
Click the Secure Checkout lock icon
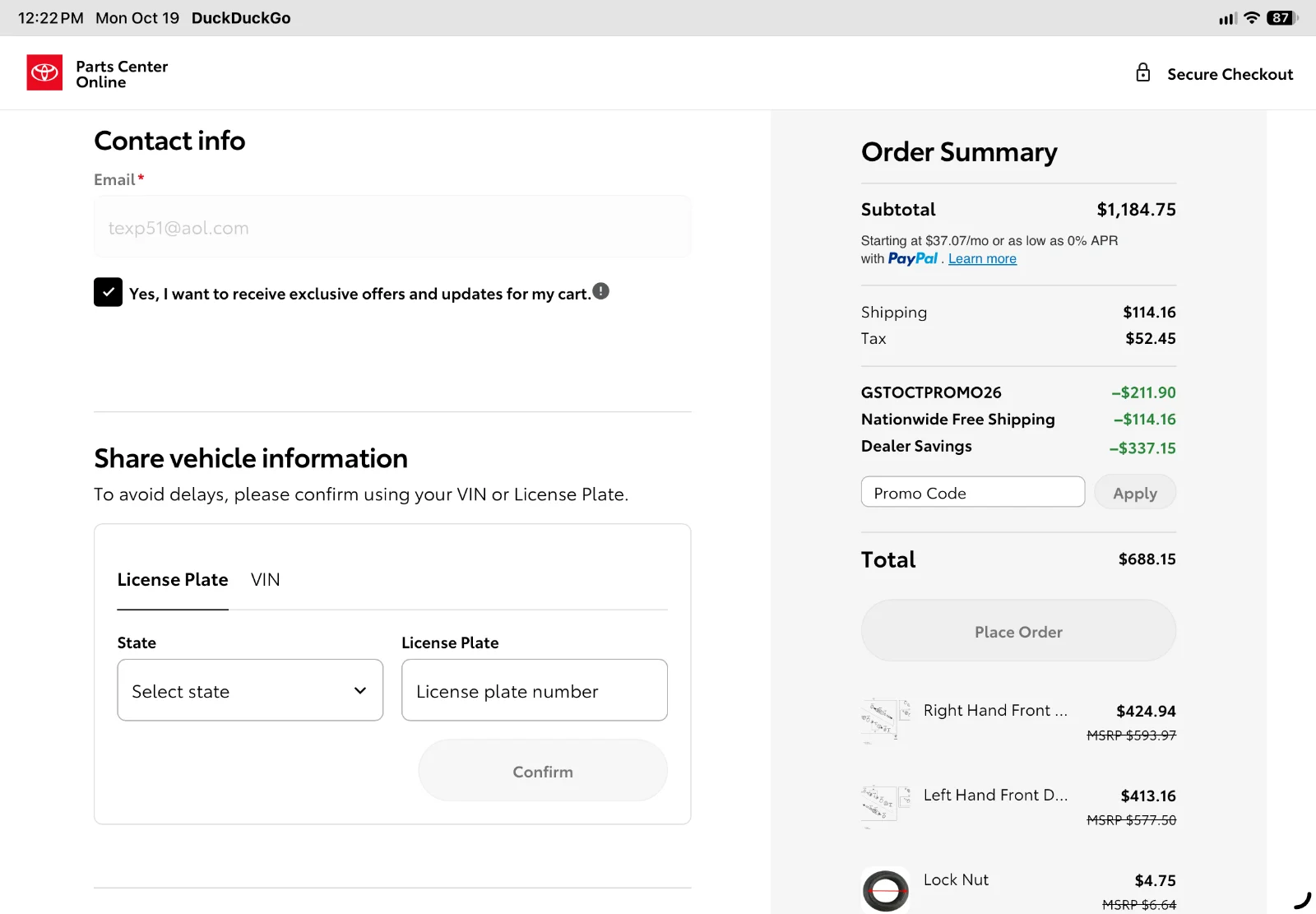1142,72
